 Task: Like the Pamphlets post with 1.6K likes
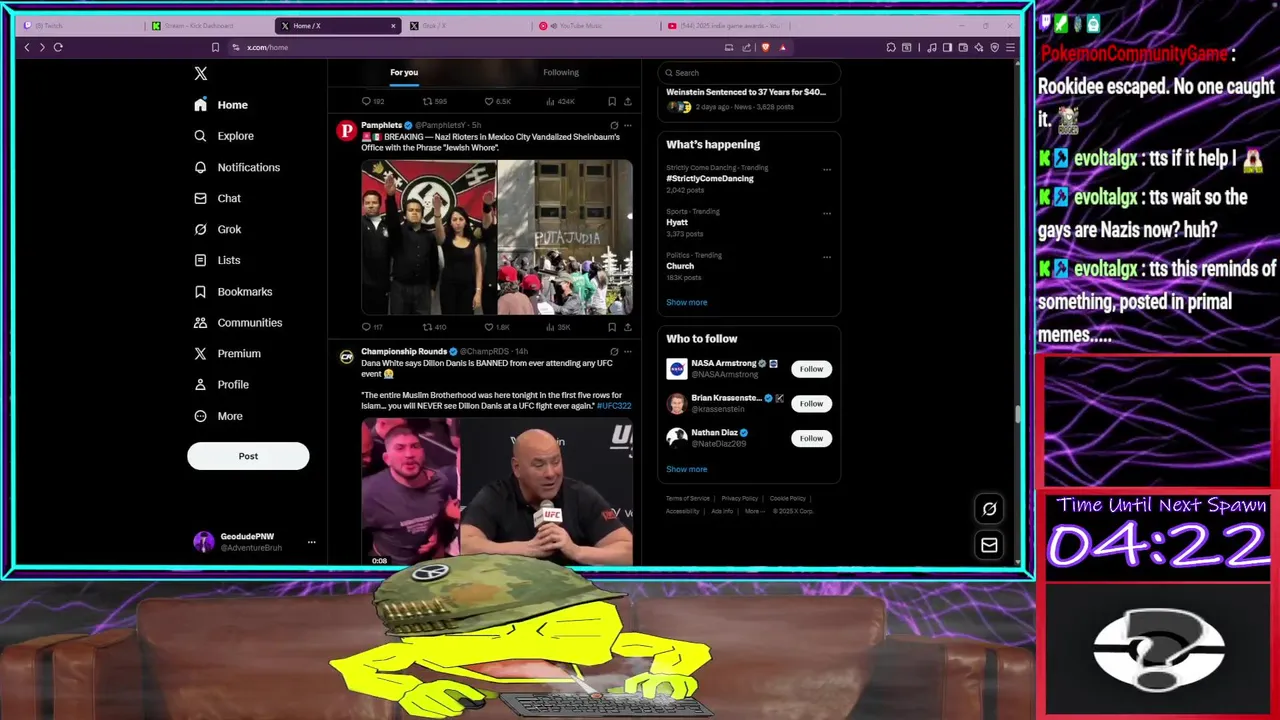point(497,327)
